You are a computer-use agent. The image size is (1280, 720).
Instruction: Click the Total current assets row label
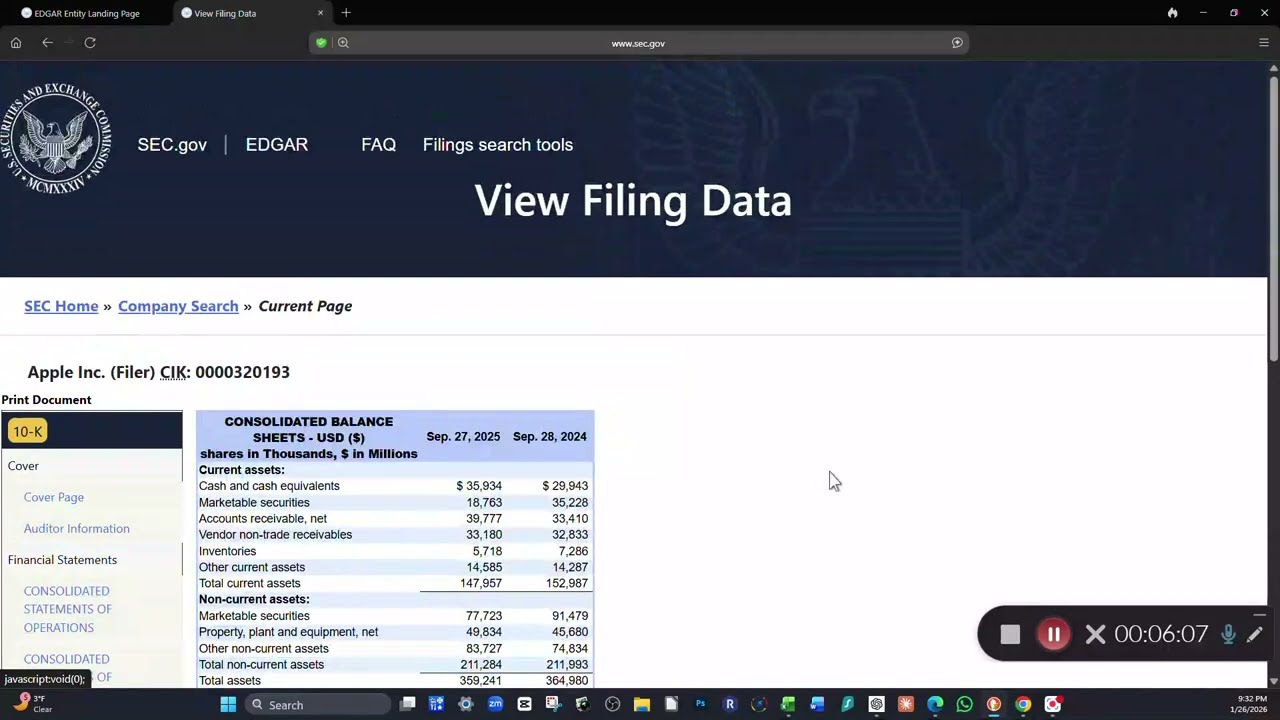(249, 583)
